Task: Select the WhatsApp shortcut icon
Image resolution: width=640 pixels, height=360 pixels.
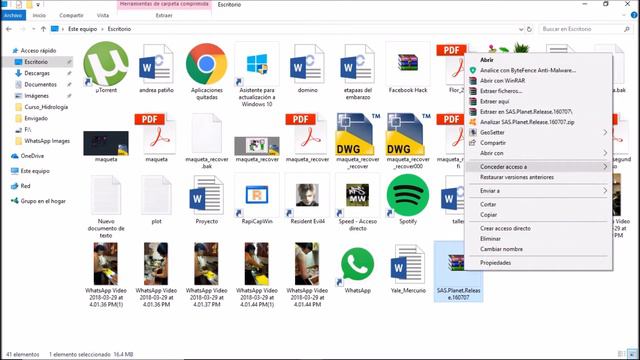Action: [358, 264]
